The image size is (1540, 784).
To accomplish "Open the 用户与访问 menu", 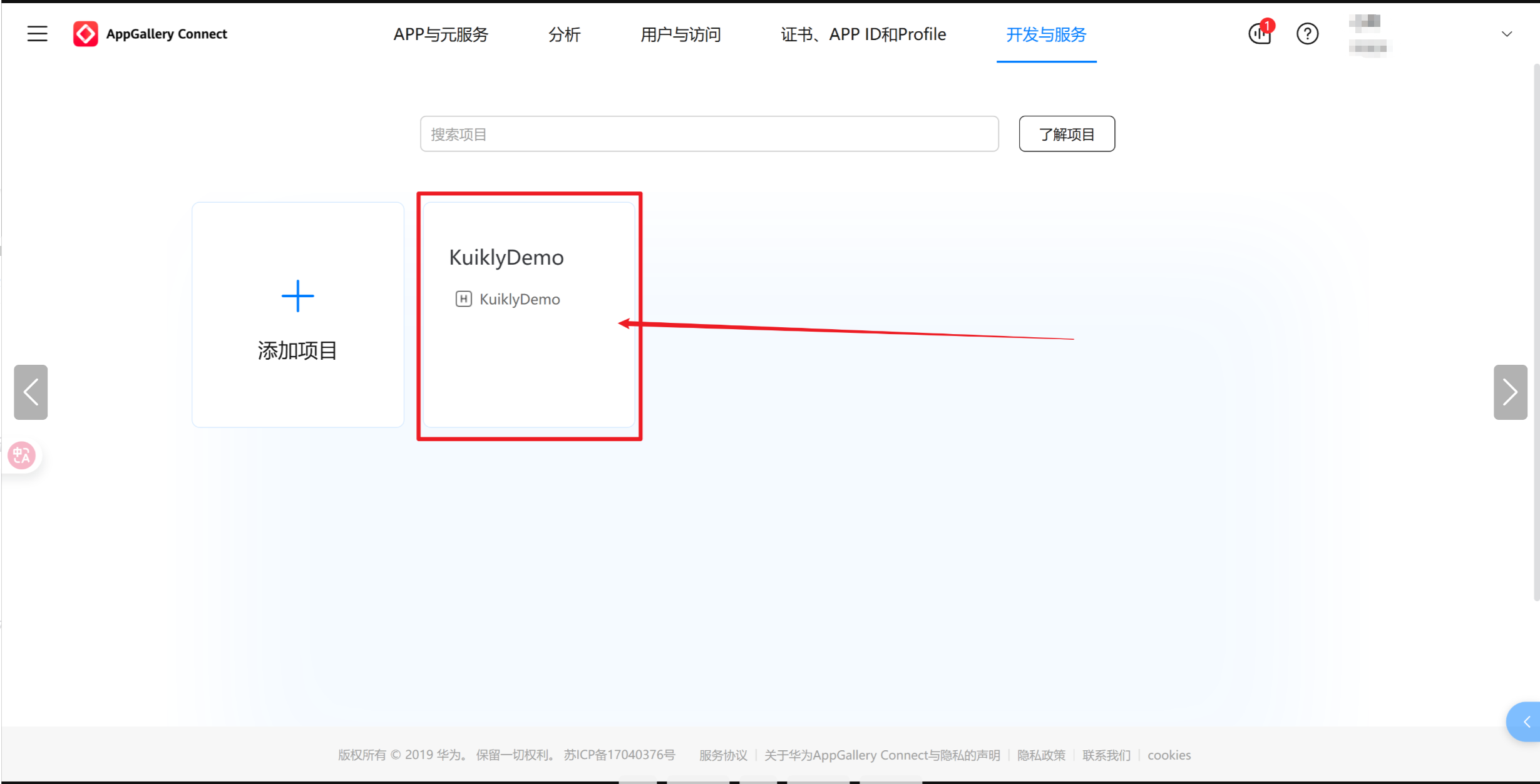I will click(x=680, y=34).
